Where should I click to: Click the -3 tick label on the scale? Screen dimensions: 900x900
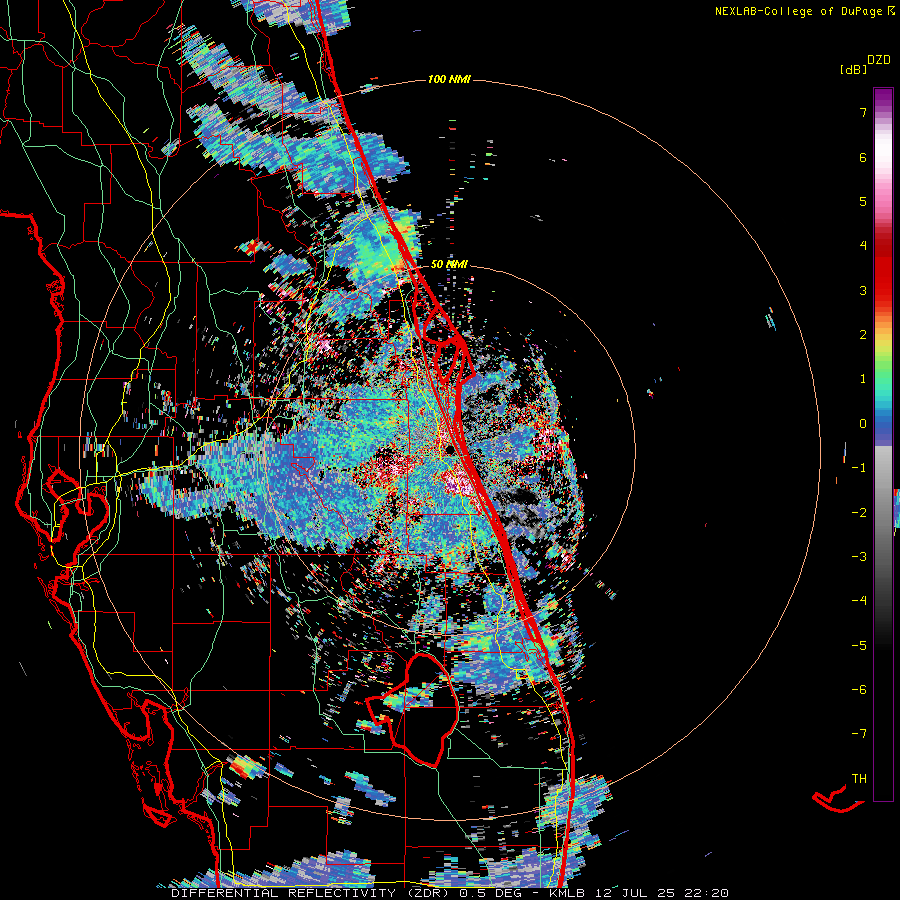pos(859,557)
